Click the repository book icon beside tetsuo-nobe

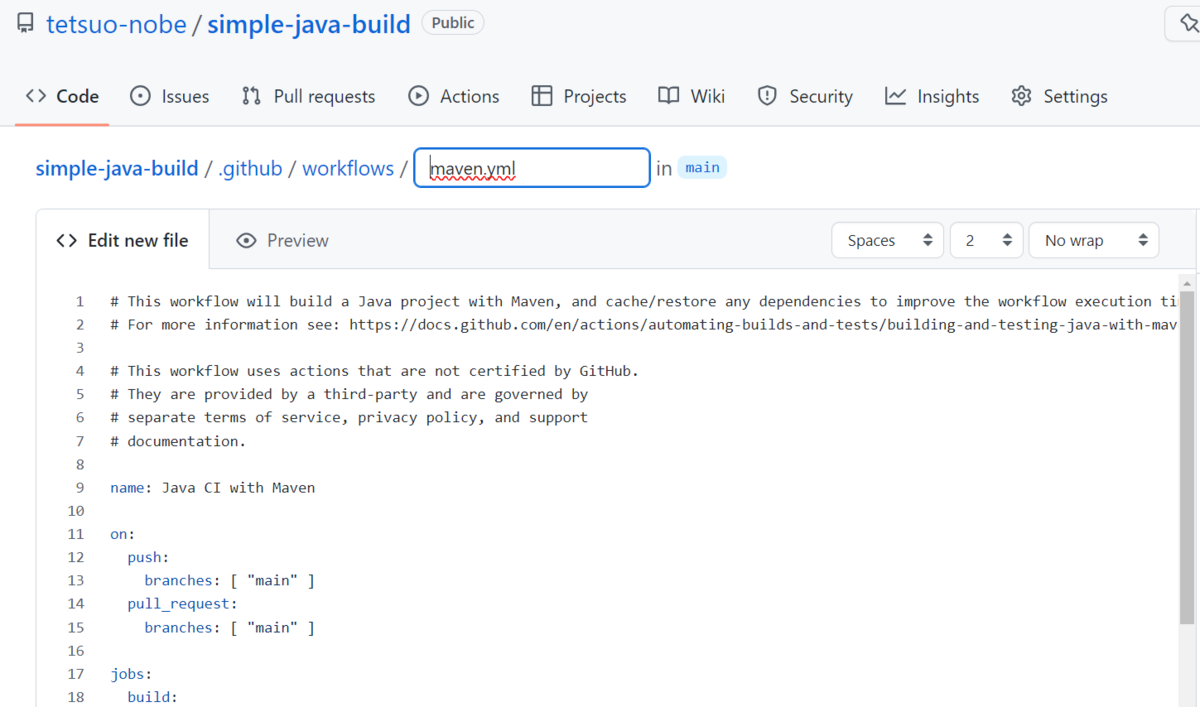pos(27,23)
